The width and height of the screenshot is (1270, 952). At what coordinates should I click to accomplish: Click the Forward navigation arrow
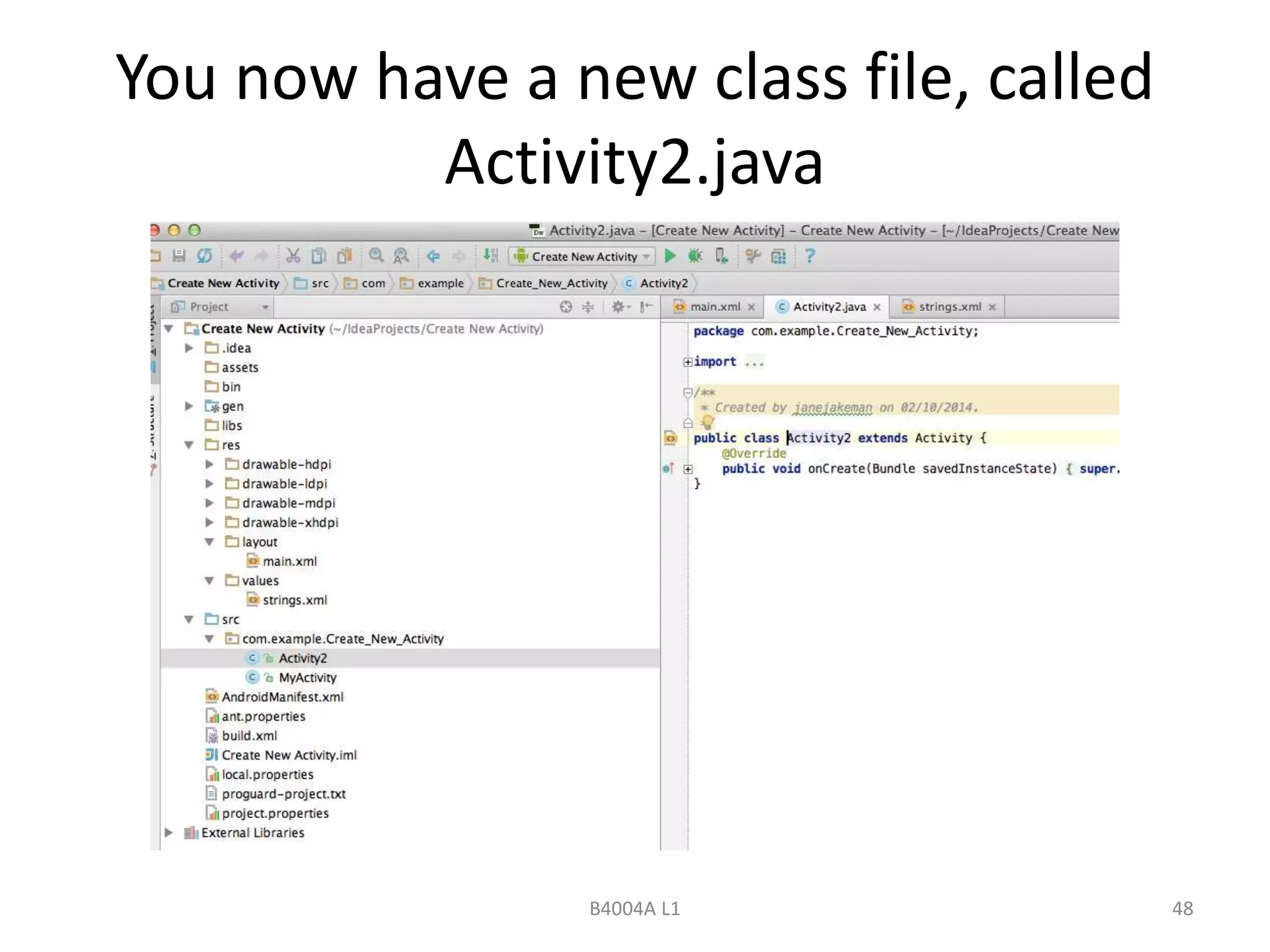[x=458, y=255]
